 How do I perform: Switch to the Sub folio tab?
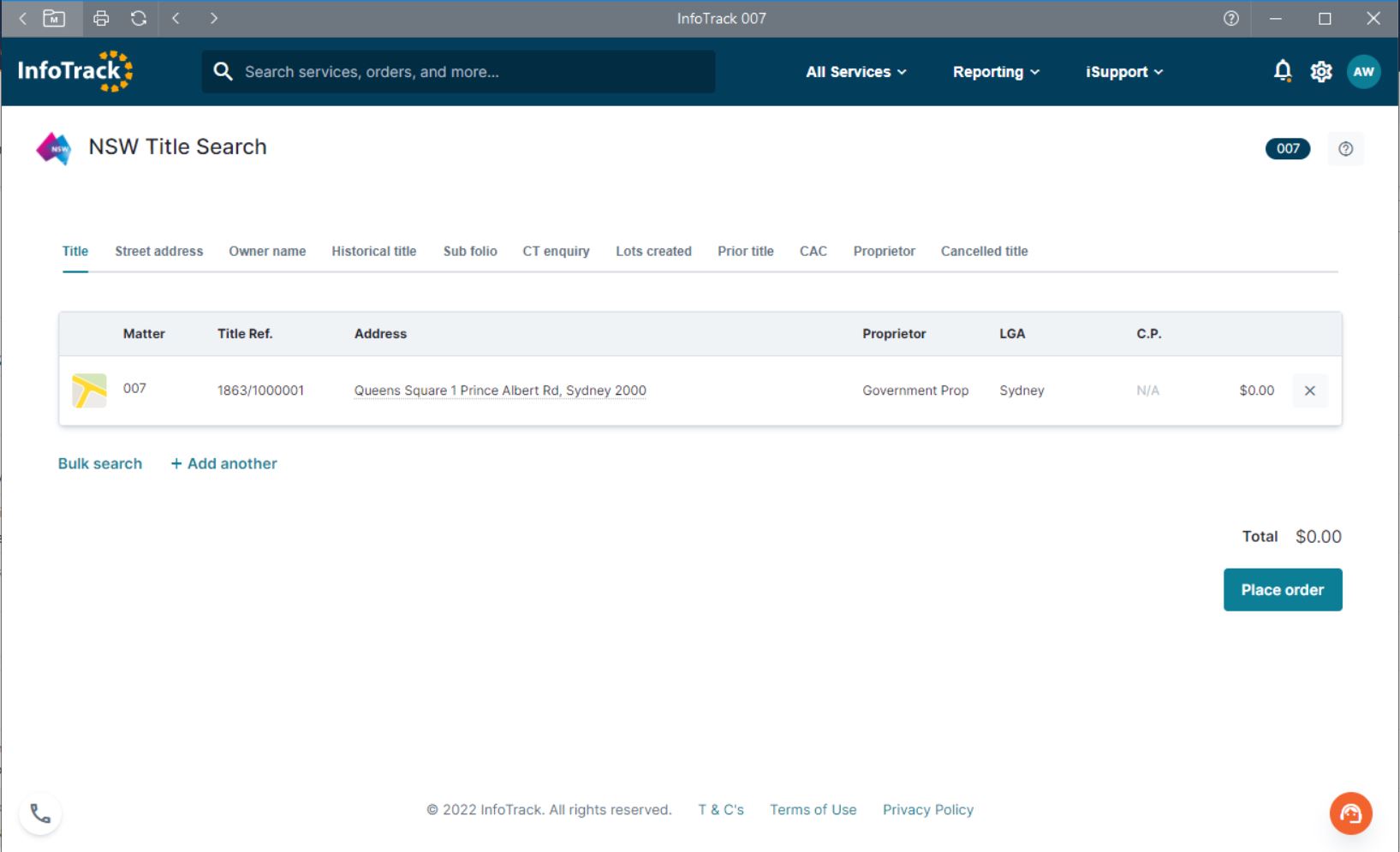click(470, 251)
